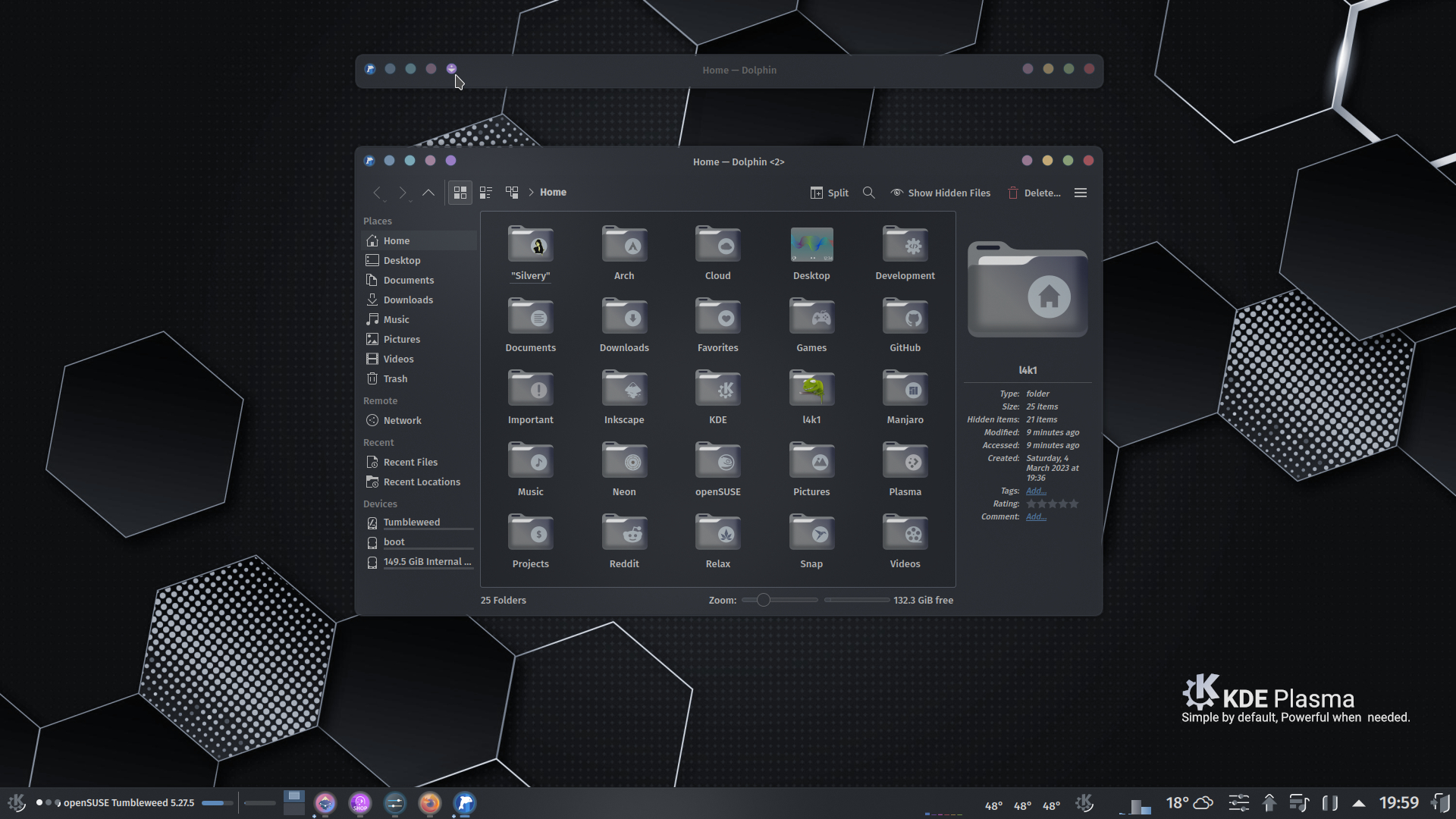Open the KDE folder
The height and width of the screenshot is (819, 1456).
click(x=717, y=397)
